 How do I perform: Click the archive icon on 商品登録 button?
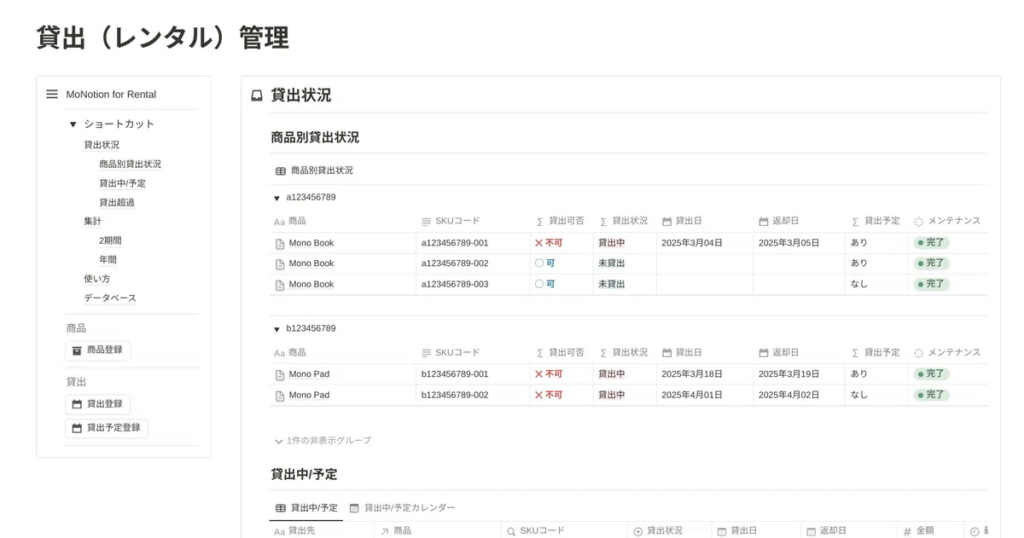76,350
